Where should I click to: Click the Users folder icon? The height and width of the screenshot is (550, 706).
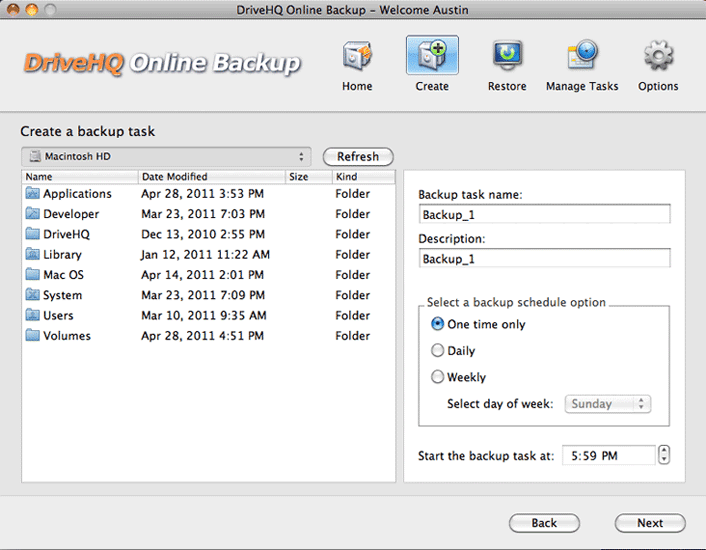click(33, 315)
